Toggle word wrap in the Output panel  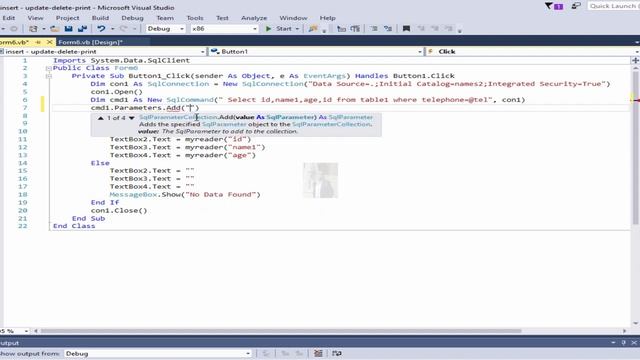coord(337,353)
